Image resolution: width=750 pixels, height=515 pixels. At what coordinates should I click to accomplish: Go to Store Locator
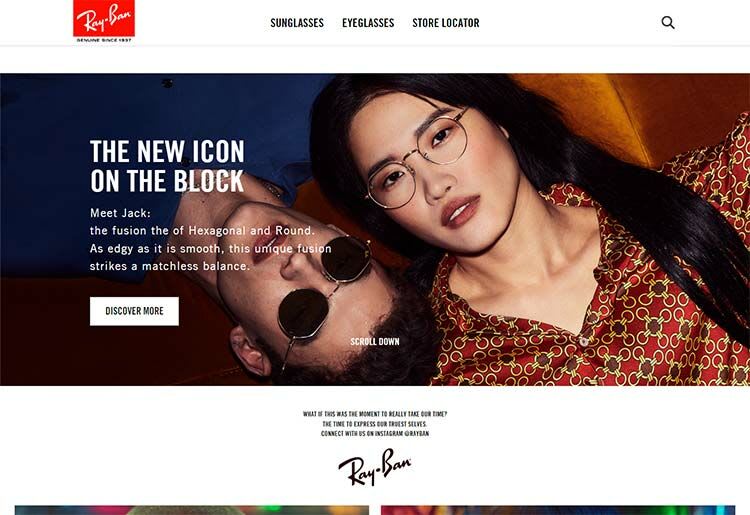pos(446,23)
